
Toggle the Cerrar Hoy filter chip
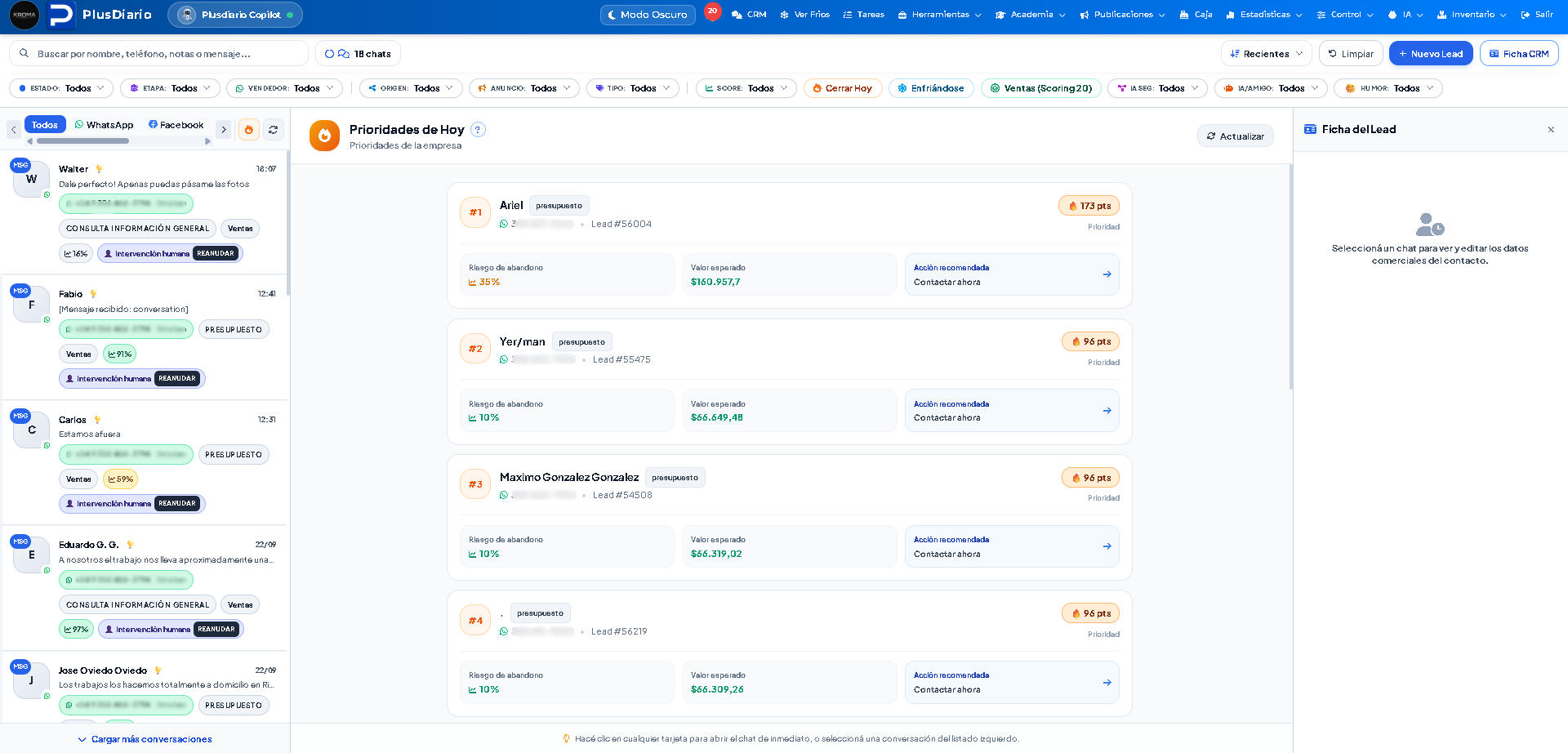[x=843, y=88]
